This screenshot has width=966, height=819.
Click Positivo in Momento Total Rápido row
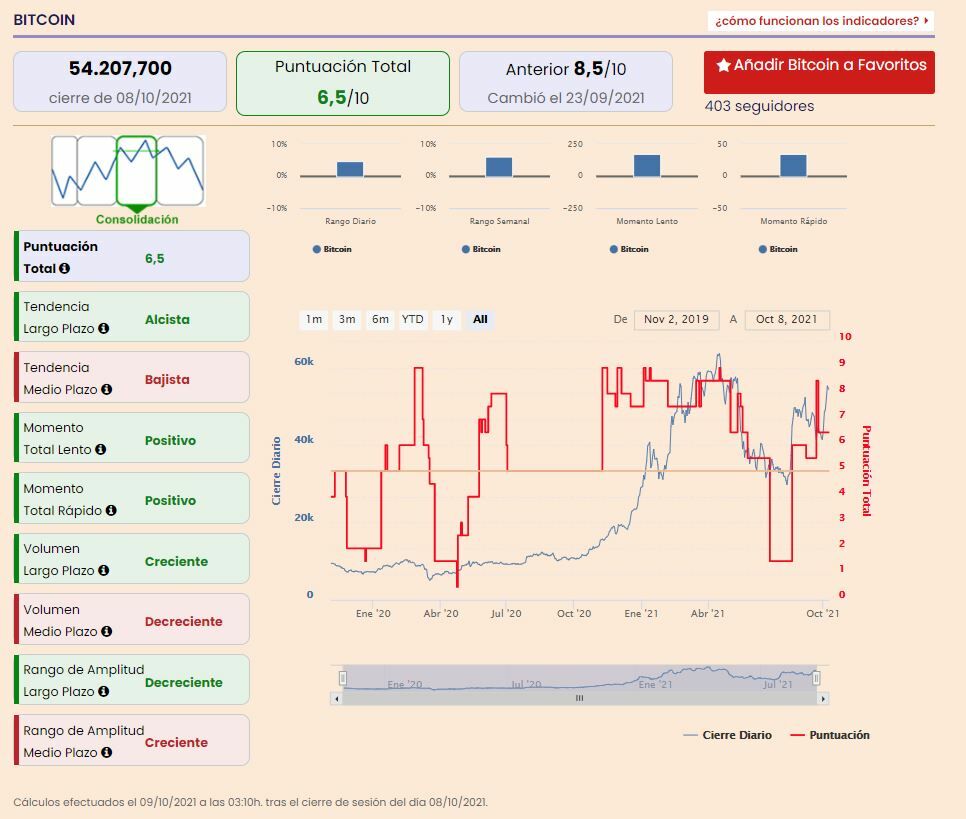coord(170,500)
